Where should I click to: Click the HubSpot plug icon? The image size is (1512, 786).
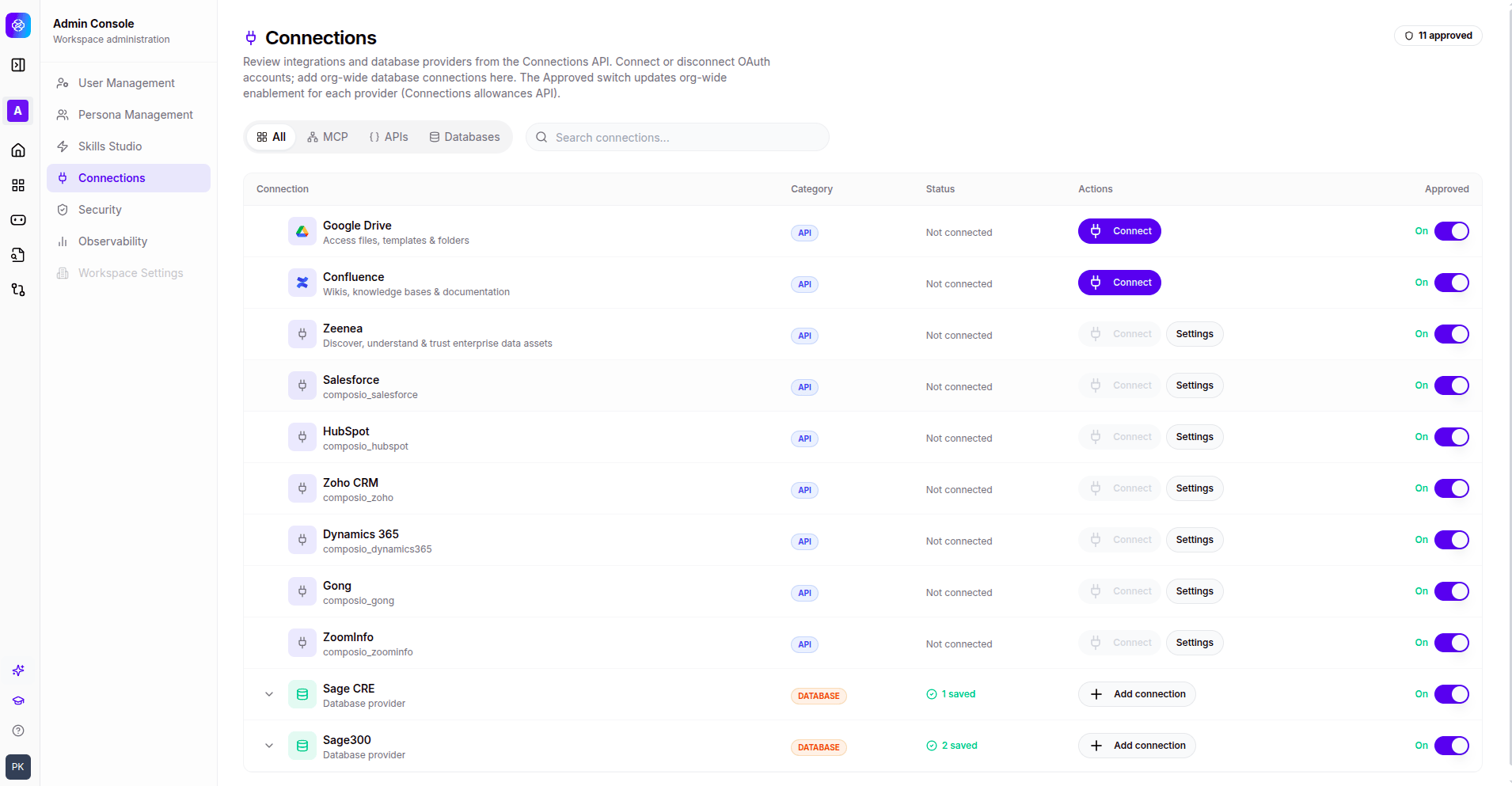pyautogui.click(x=302, y=437)
